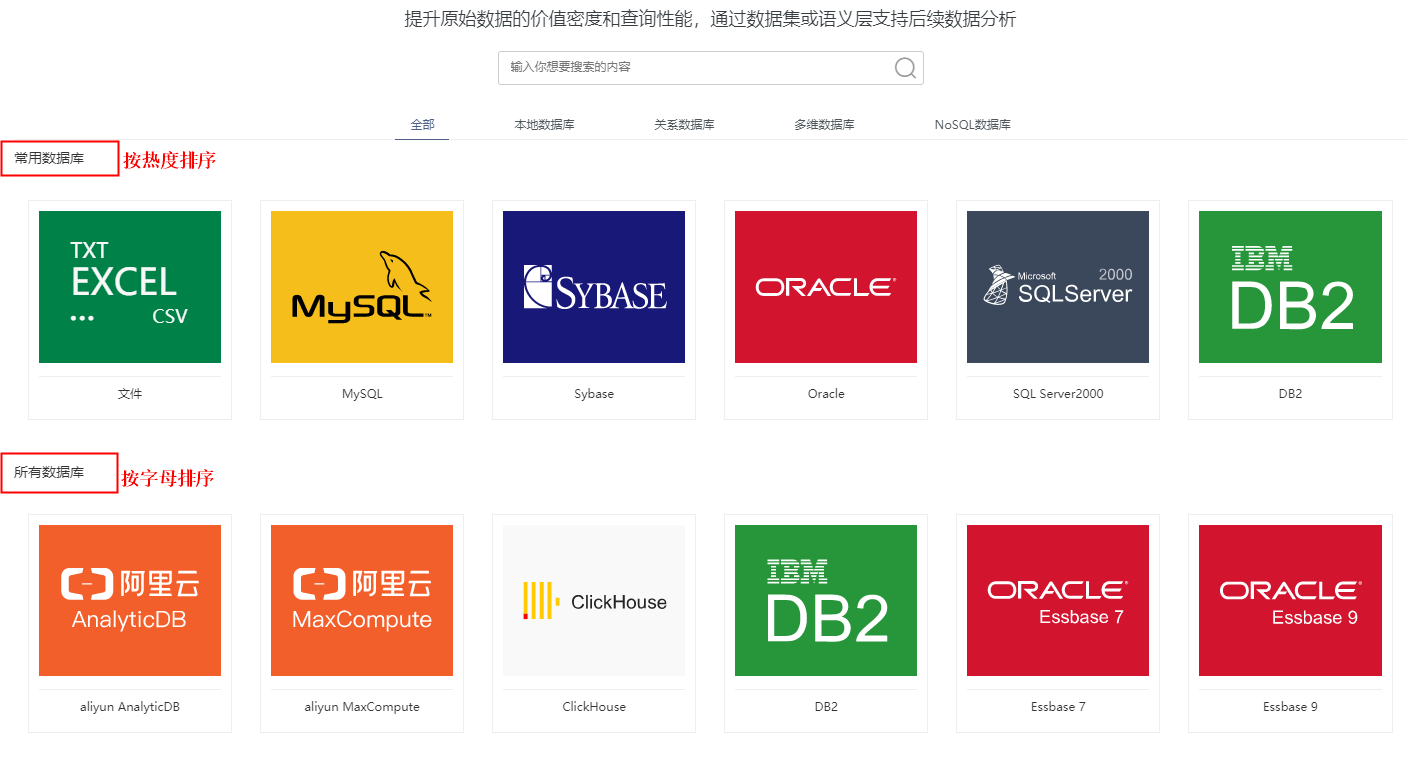Select the Aliyun AnalyticDB logo tile

click(x=130, y=600)
